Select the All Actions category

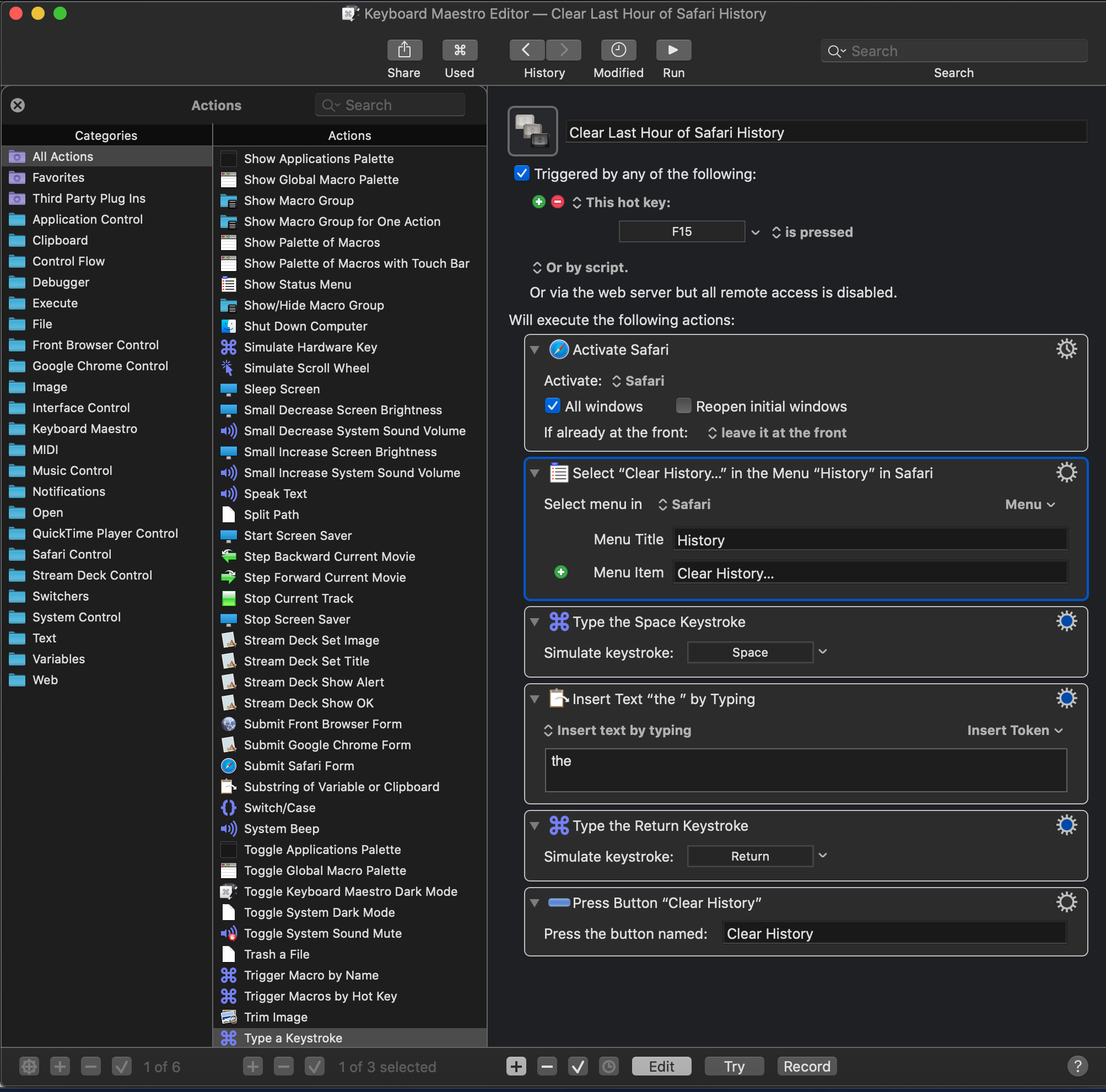click(106, 156)
